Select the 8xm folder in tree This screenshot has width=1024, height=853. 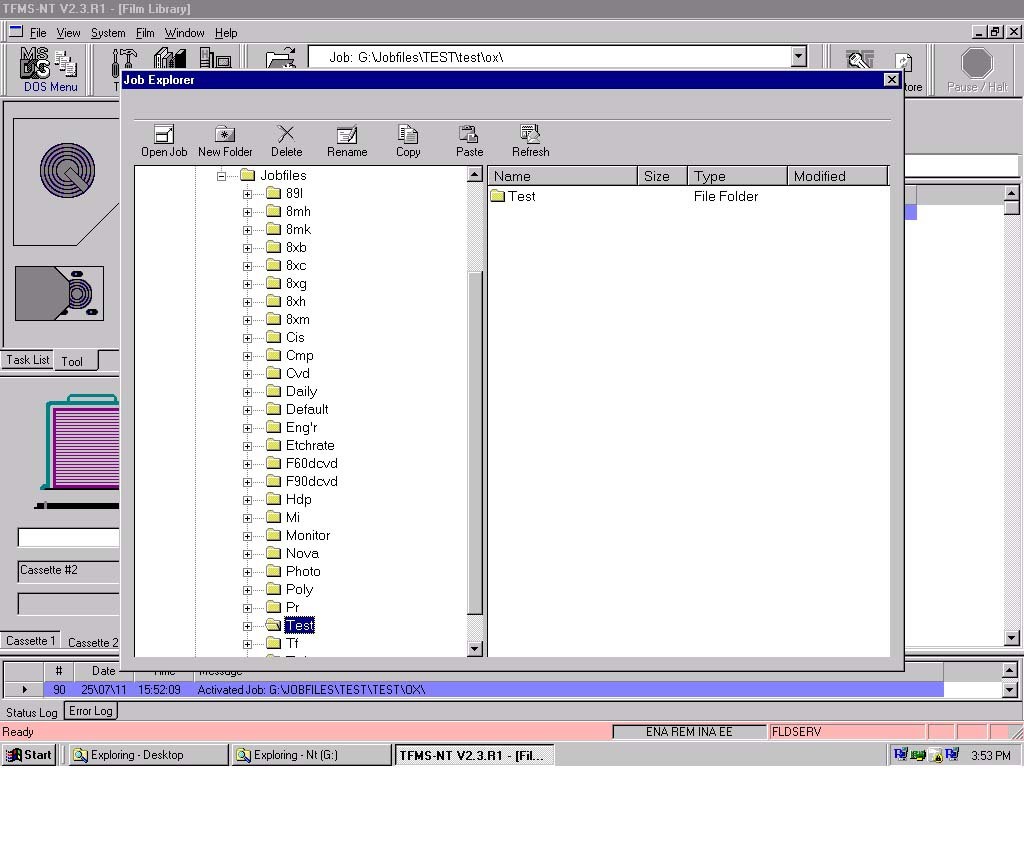tap(297, 319)
